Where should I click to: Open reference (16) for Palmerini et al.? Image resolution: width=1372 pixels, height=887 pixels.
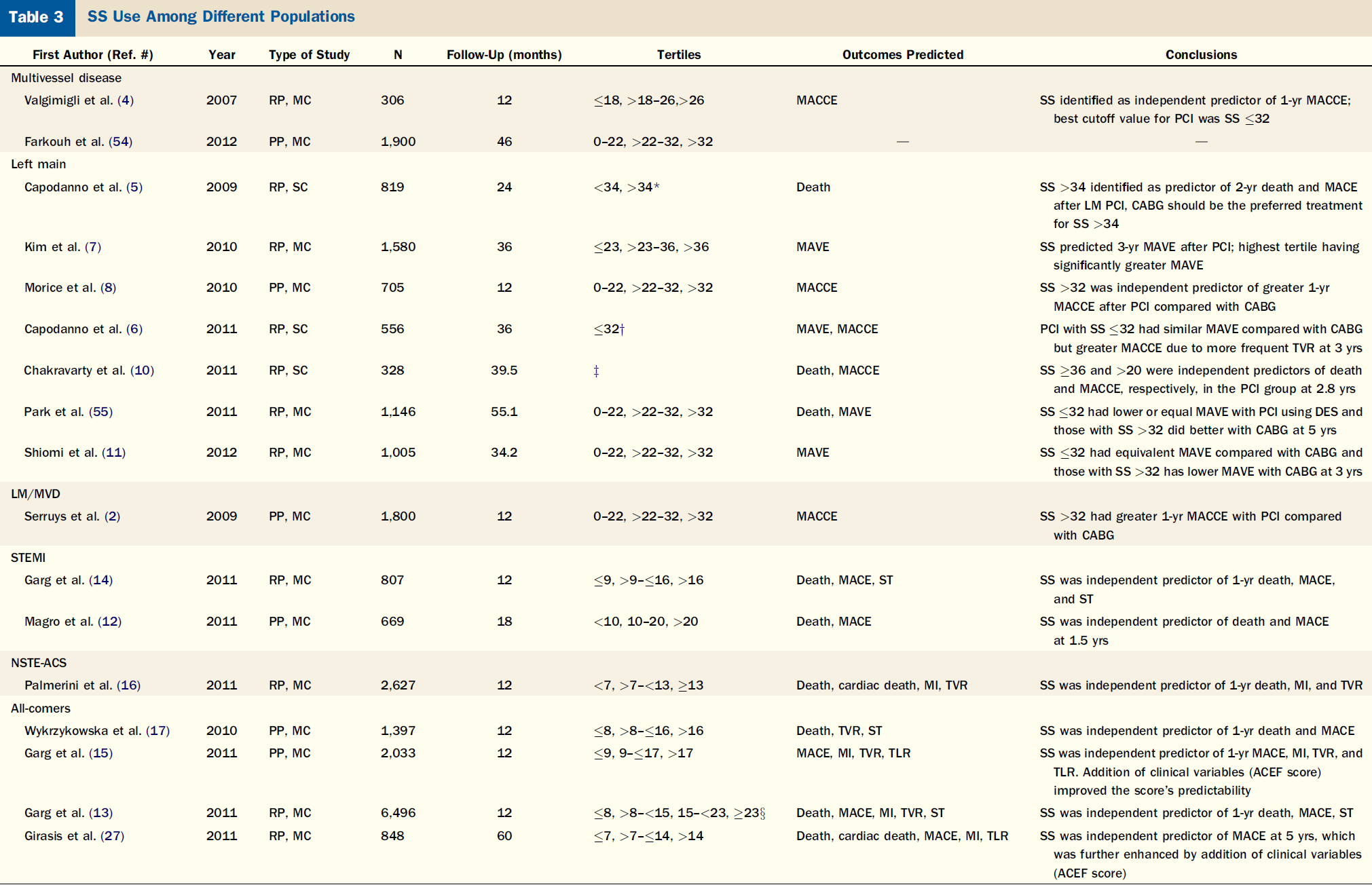129,685
